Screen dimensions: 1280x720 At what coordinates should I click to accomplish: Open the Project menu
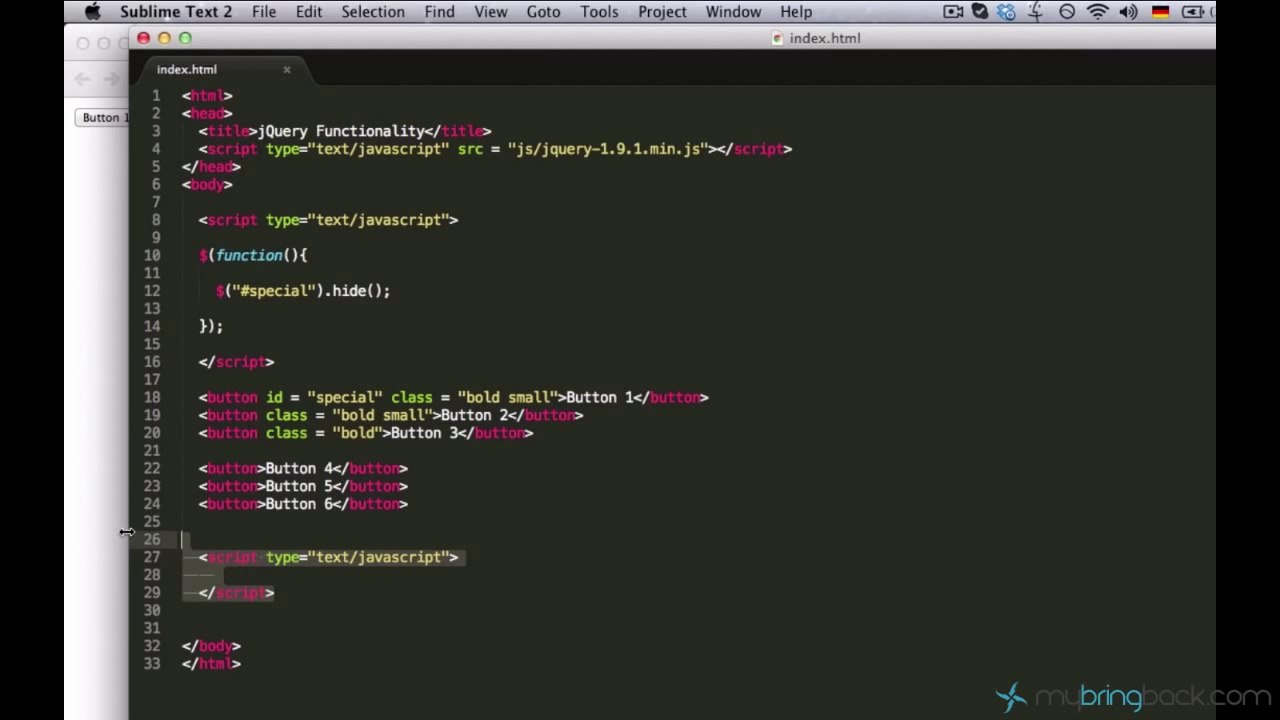click(x=662, y=12)
